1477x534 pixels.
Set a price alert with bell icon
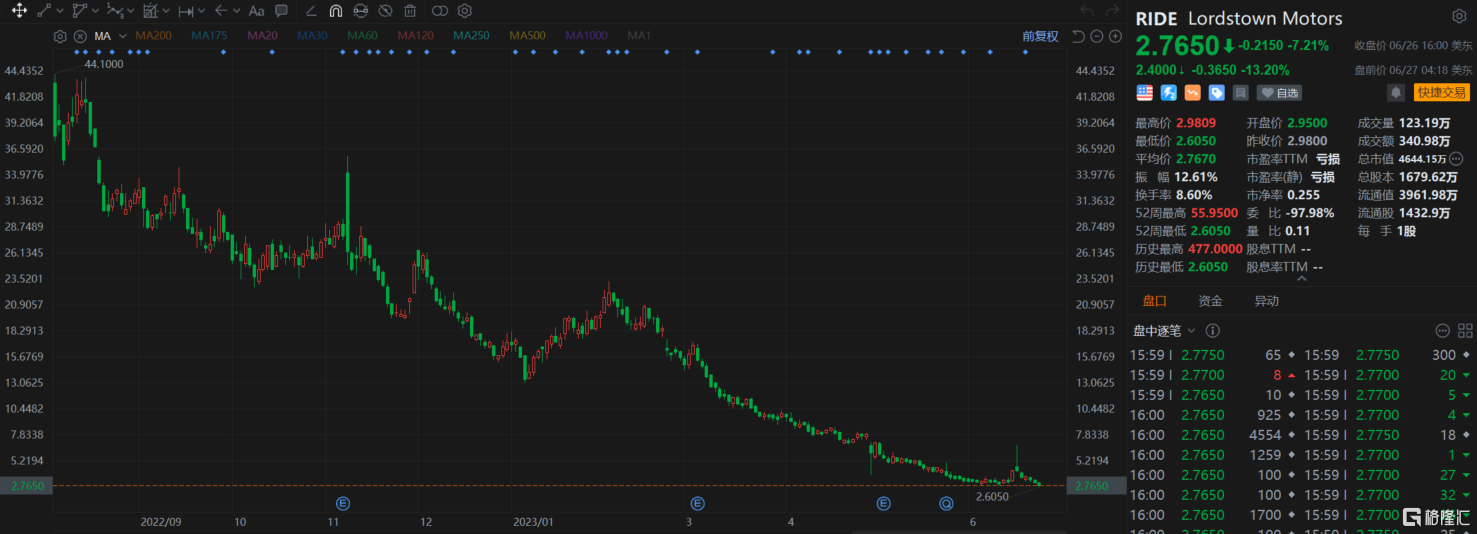point(1395,93)
